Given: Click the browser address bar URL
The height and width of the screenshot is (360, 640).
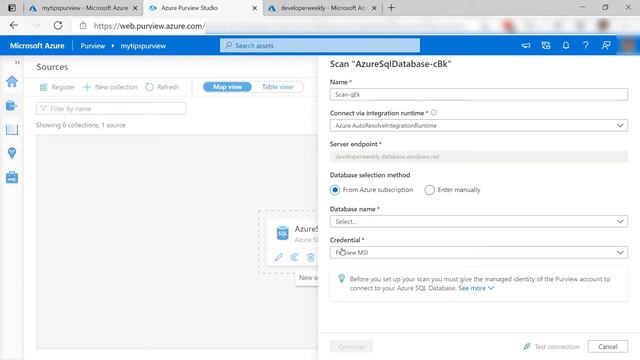Looking at the screenshot, I should (149, 26).
